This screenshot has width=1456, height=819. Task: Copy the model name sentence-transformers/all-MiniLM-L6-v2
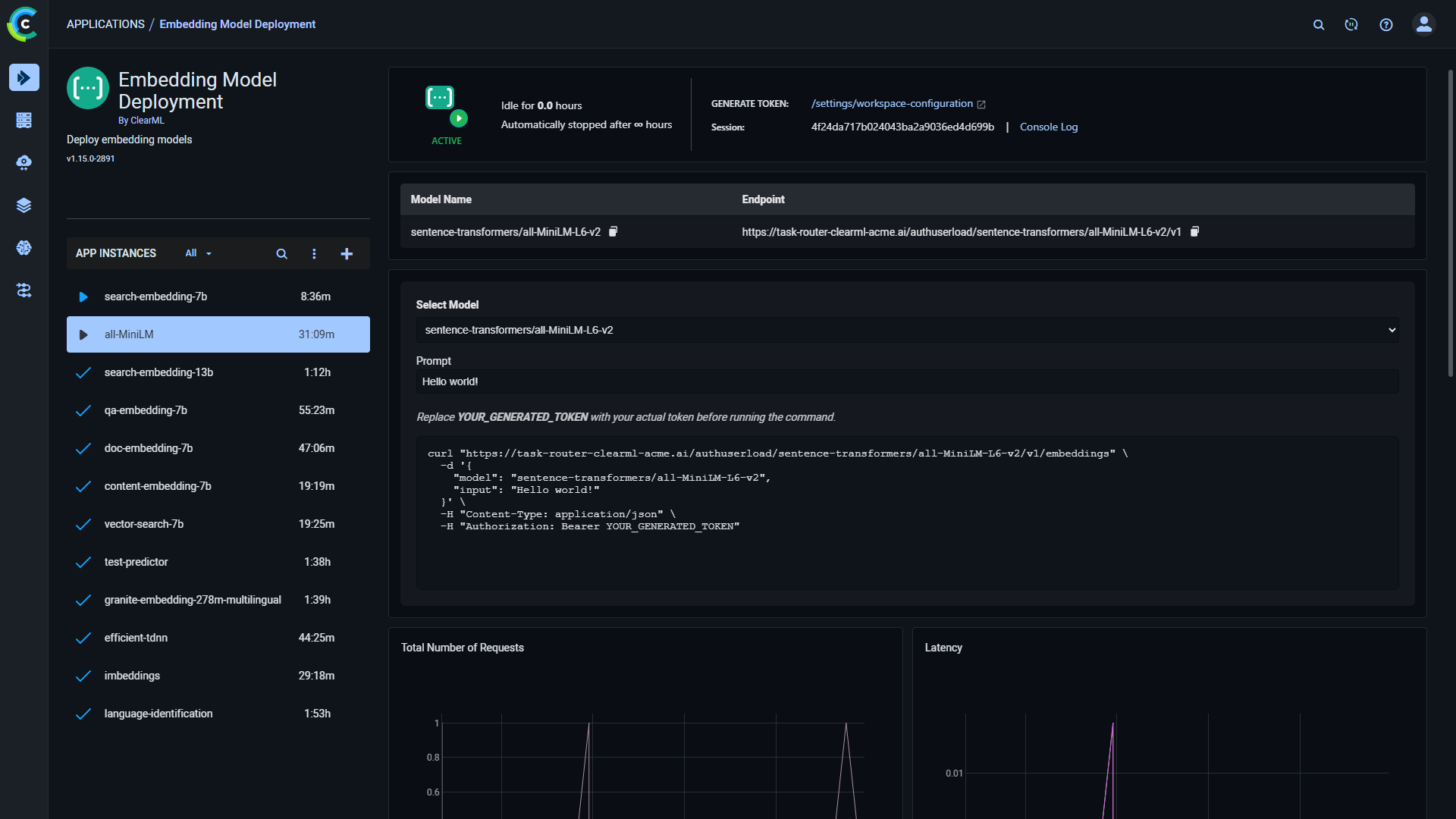(613, 231)
